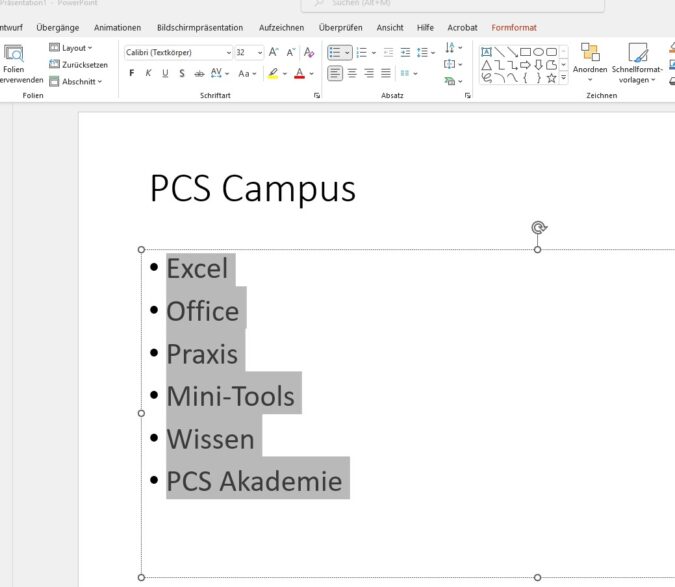This screenshot has height=587, width=675.
Task: Open line spacing options
Action: pos(425,53)
